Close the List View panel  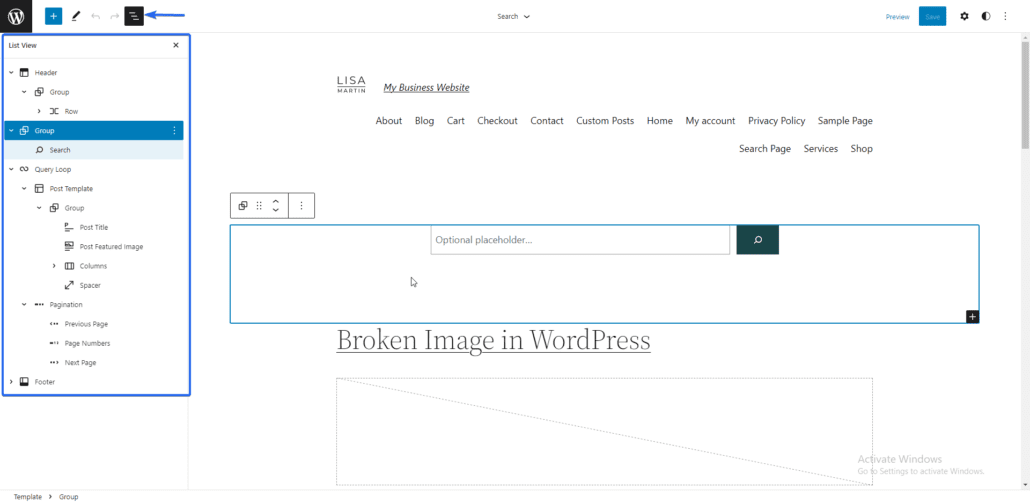click(x=175, y=45)
